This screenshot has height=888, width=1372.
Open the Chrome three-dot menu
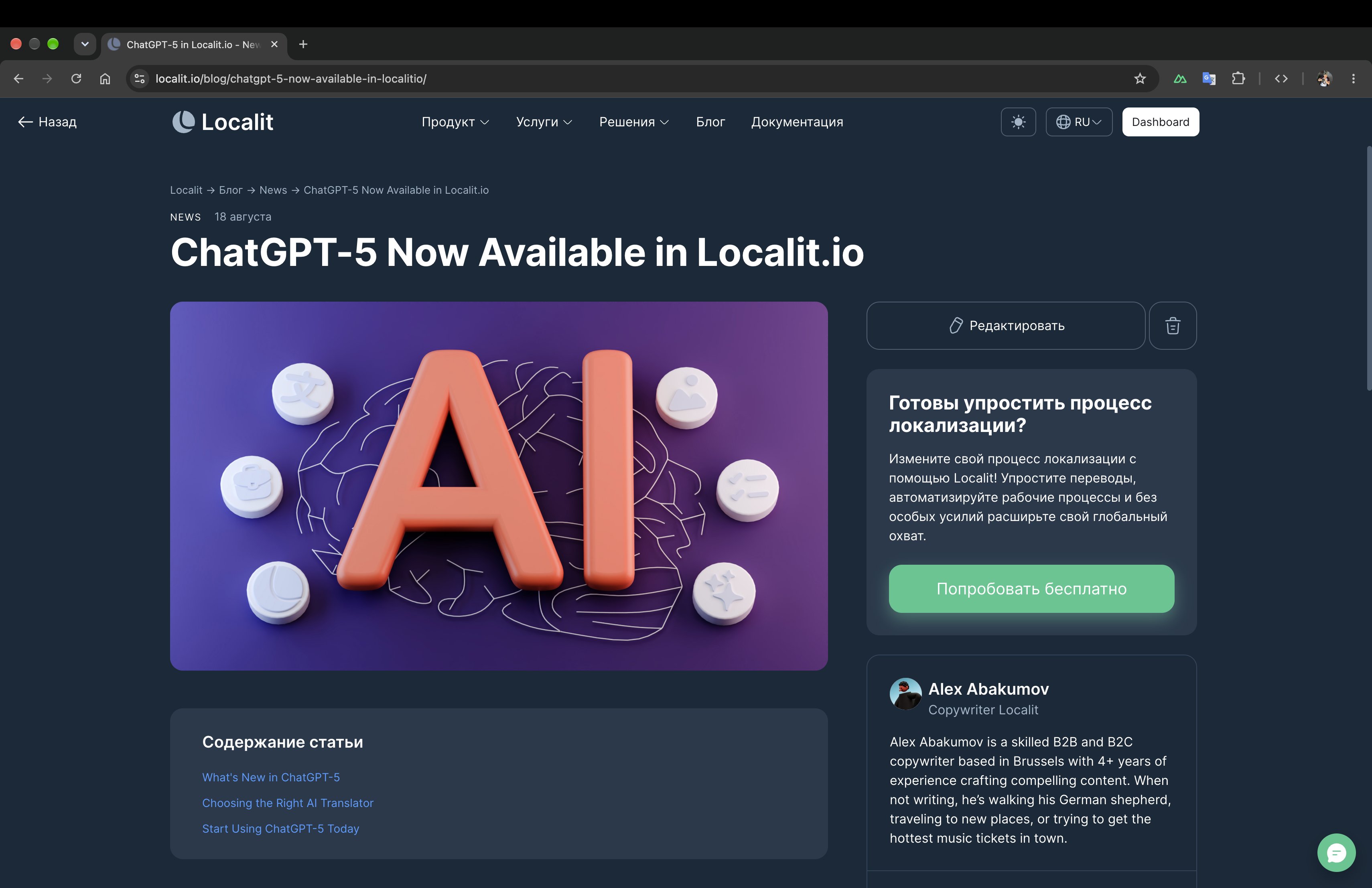coord(1353,78)
